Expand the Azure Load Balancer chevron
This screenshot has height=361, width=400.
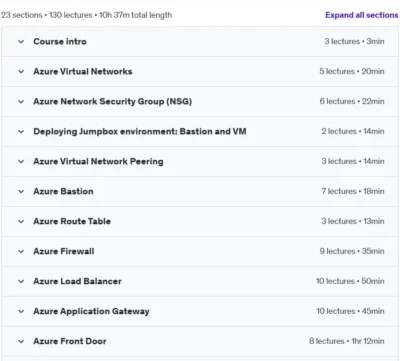click(x=21, y=282)
